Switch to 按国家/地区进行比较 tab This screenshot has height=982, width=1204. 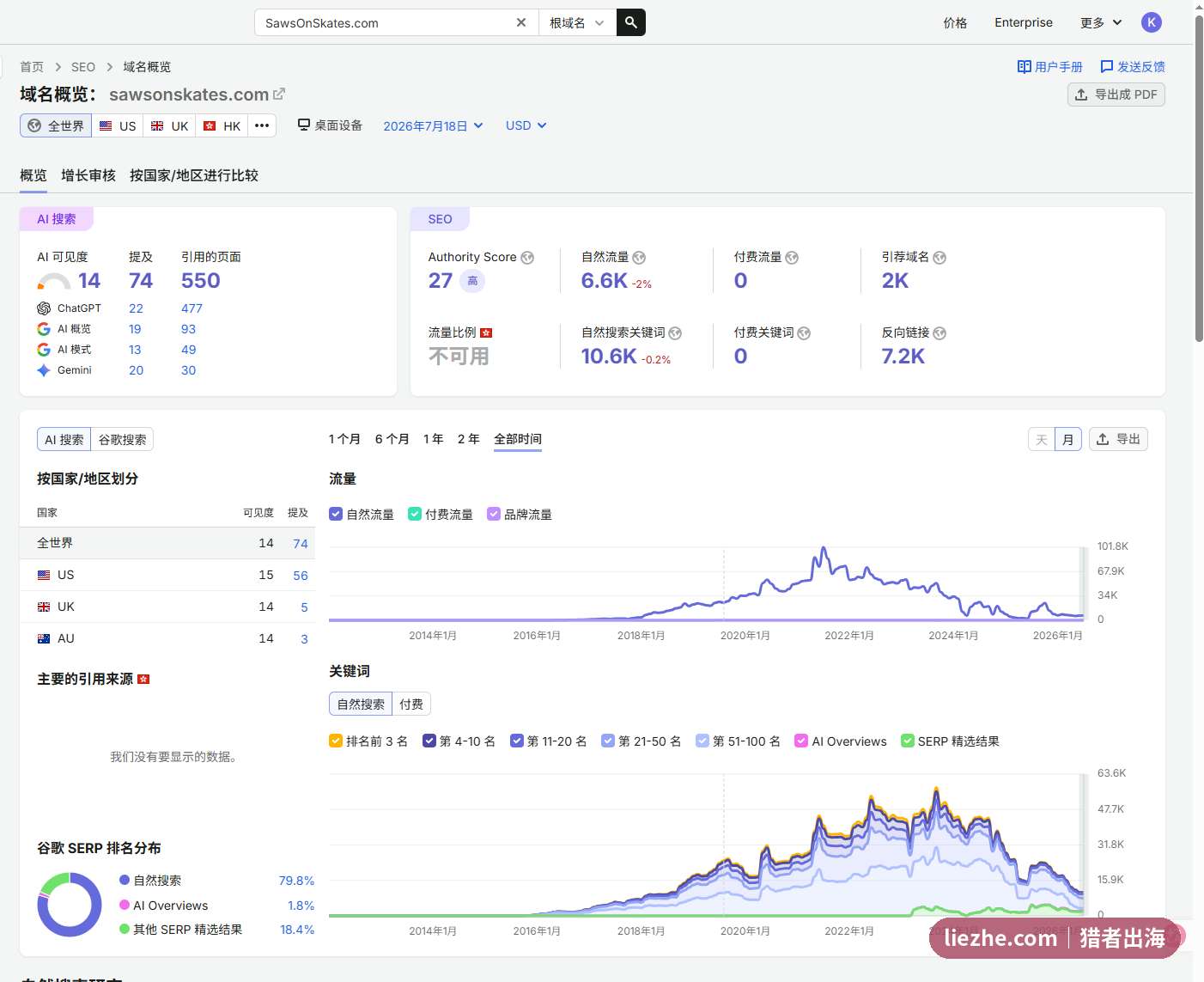[194, 175]
